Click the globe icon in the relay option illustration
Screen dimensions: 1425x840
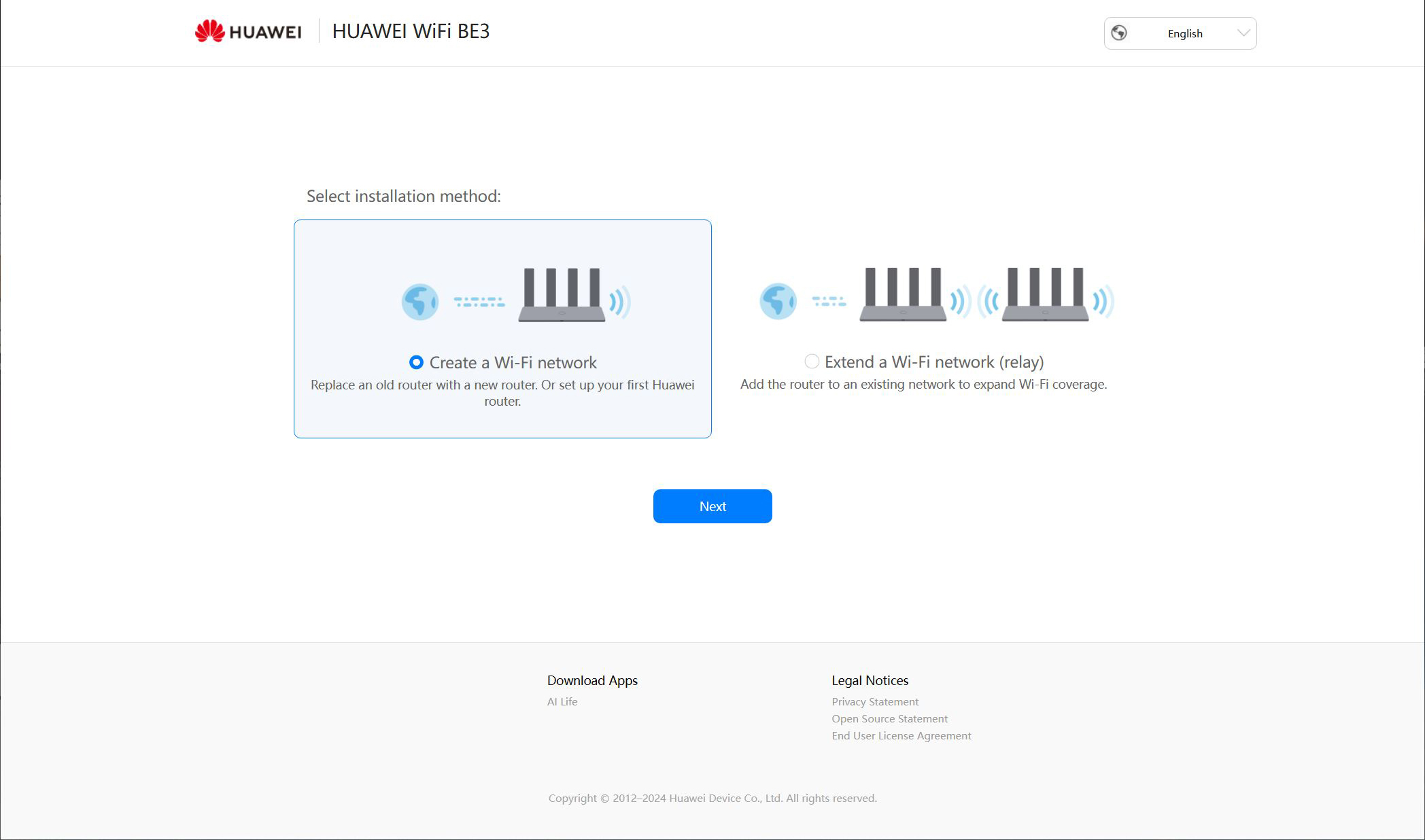point(778,301)
